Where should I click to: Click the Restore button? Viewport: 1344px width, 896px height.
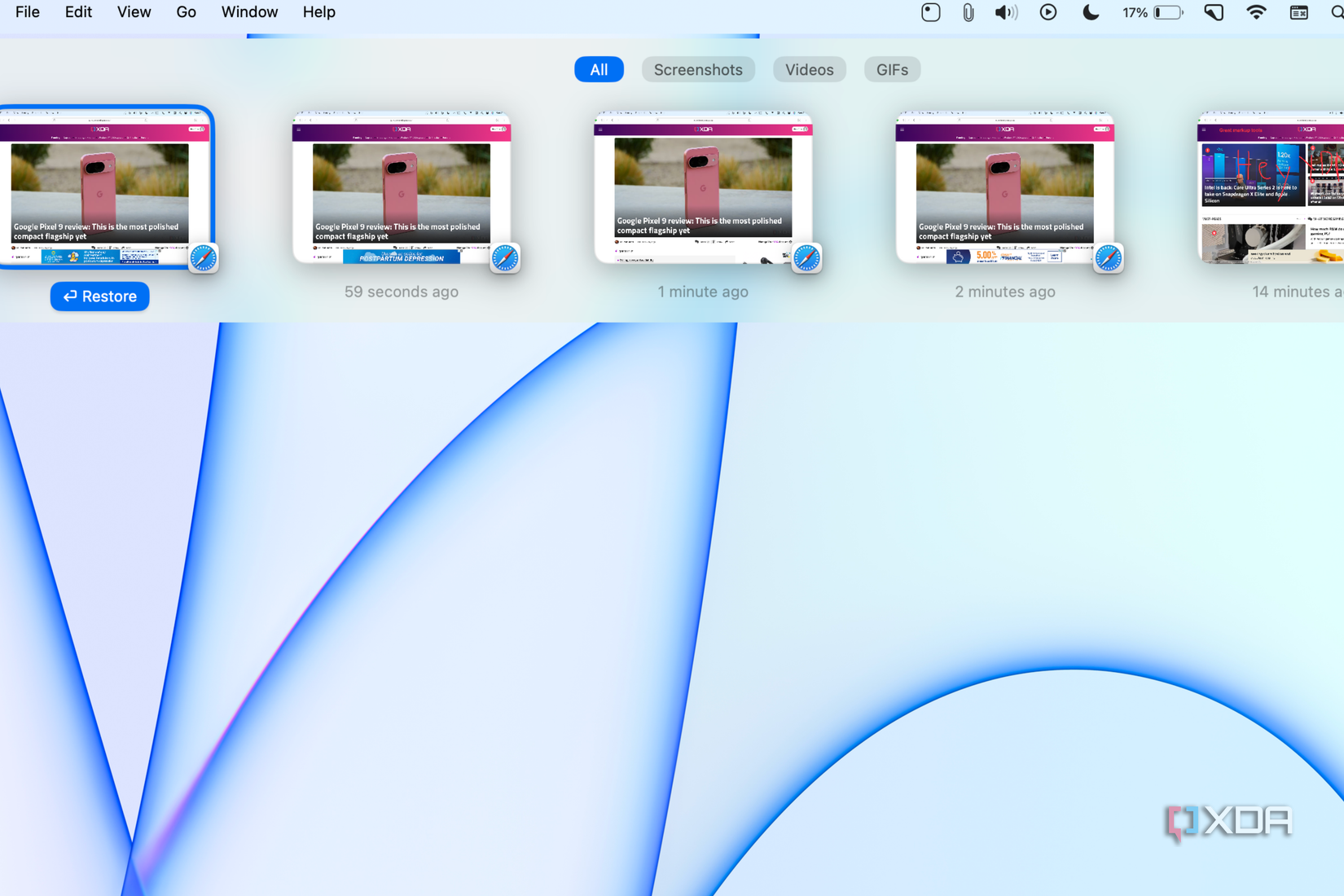(99, 296)
